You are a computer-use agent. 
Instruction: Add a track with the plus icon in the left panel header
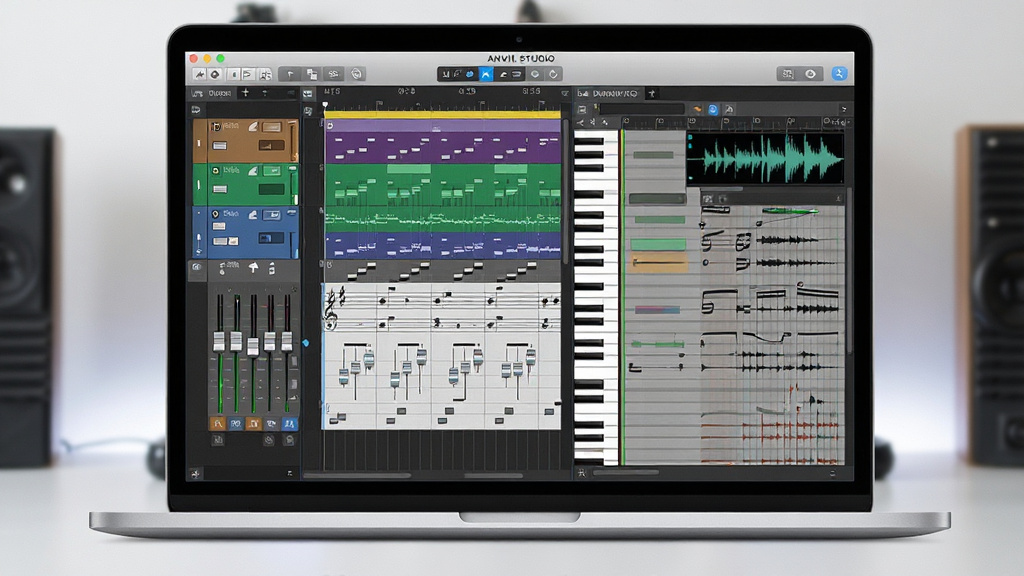tap(245, 93)
